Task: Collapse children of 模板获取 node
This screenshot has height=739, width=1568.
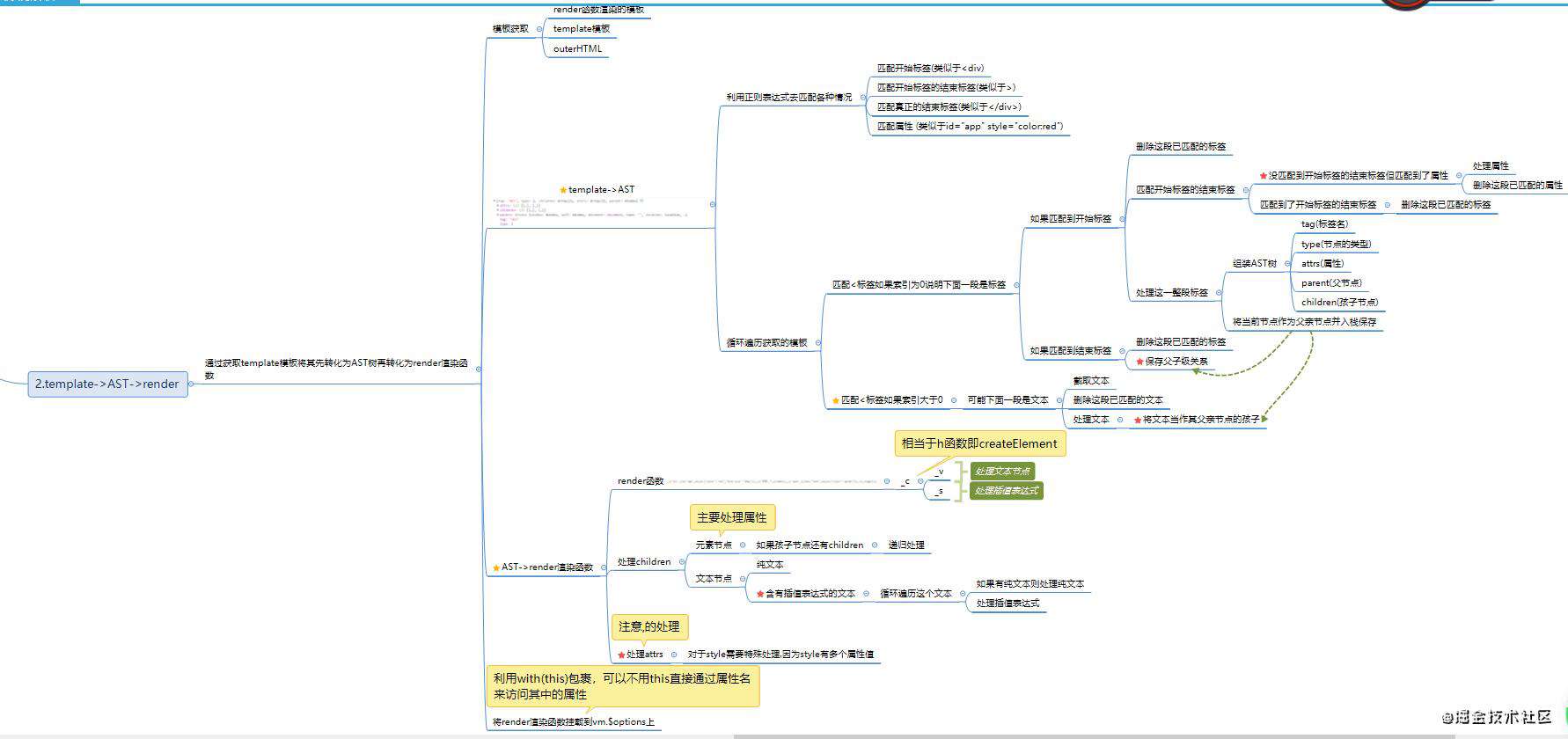Action: click(x=539, y=29)
